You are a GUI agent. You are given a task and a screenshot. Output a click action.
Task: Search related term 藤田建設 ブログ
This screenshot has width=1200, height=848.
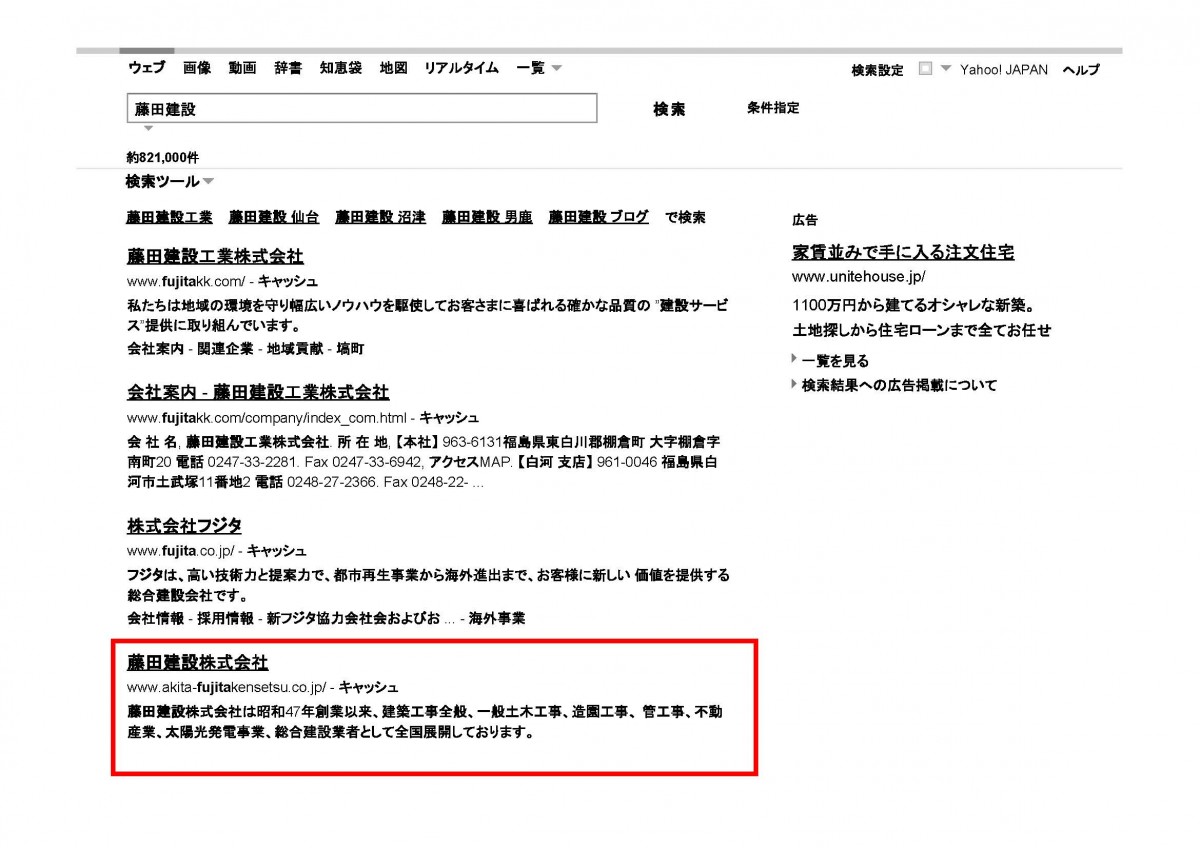pyautogui.click(x=598, y=217)
